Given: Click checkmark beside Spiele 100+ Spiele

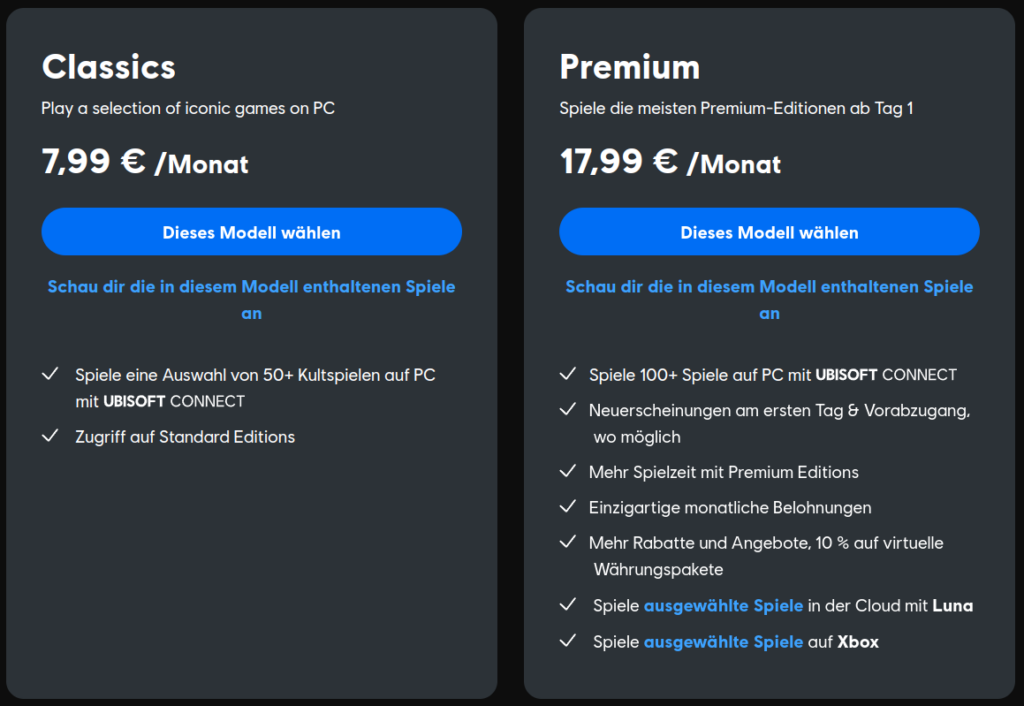Looking at the screenshot, I should 568,374.
